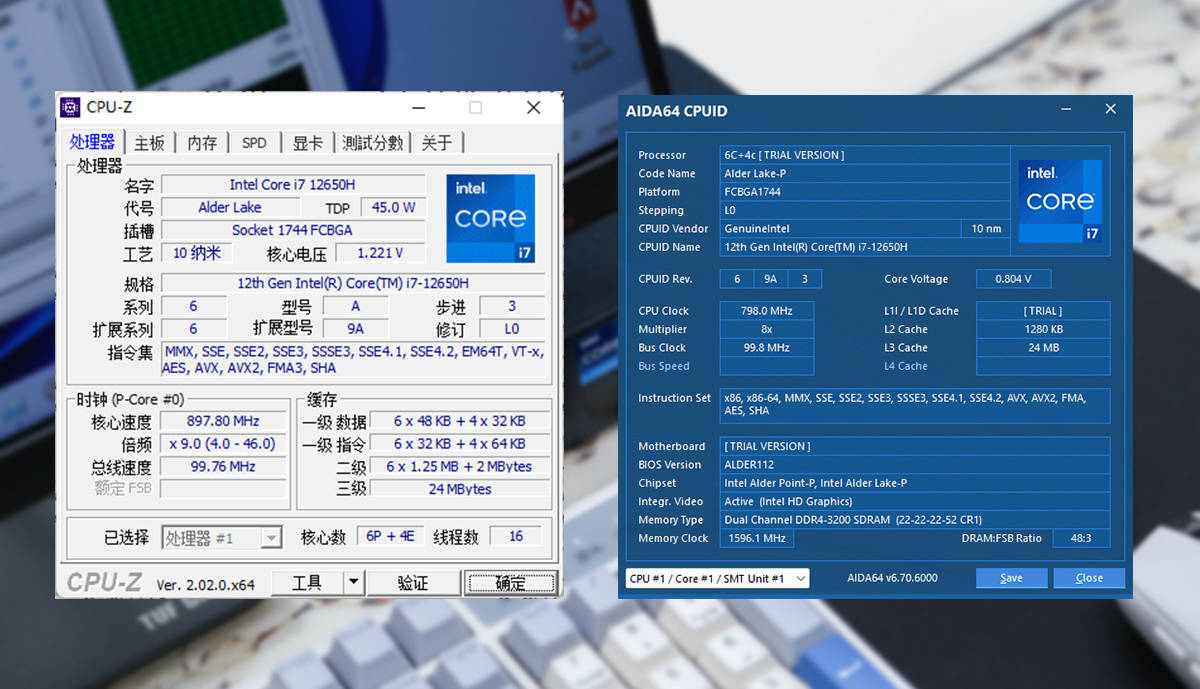Viewport: 1200px width, 689px height.
Task: Switch to the 主板 tab
Action: [149, 143]
